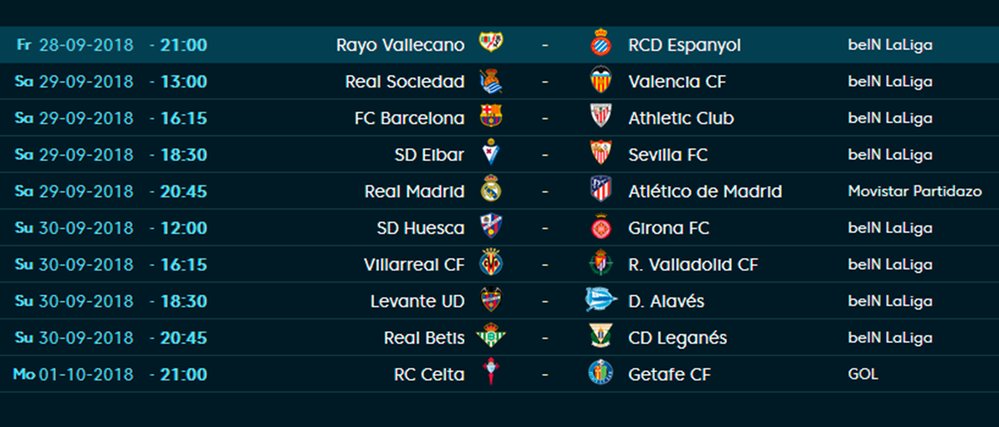Click the CD Leganés team name
Screen dimensions: 999x427
677,338
